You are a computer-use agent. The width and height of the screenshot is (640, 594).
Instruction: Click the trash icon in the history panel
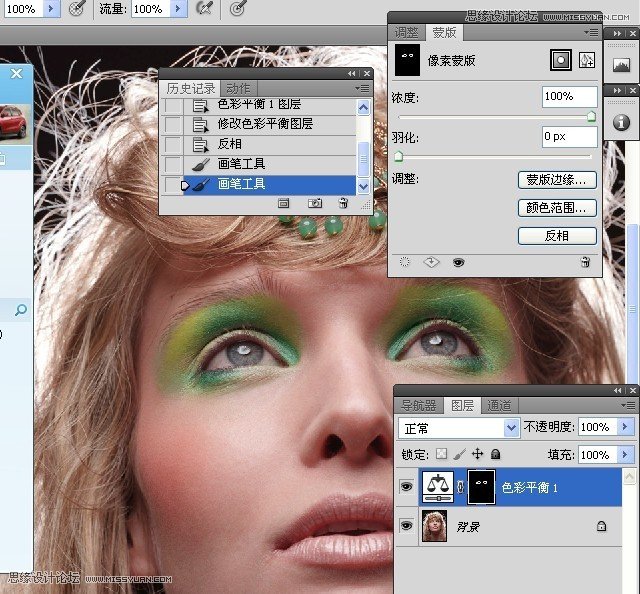tap(343, 203)
